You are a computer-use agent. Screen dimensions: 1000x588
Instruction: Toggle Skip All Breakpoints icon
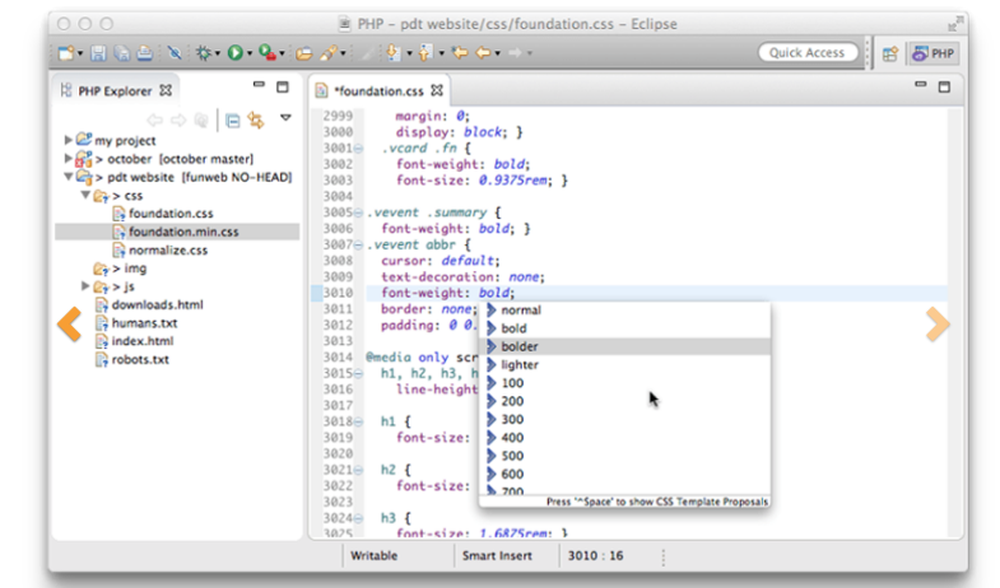point(174,53)
